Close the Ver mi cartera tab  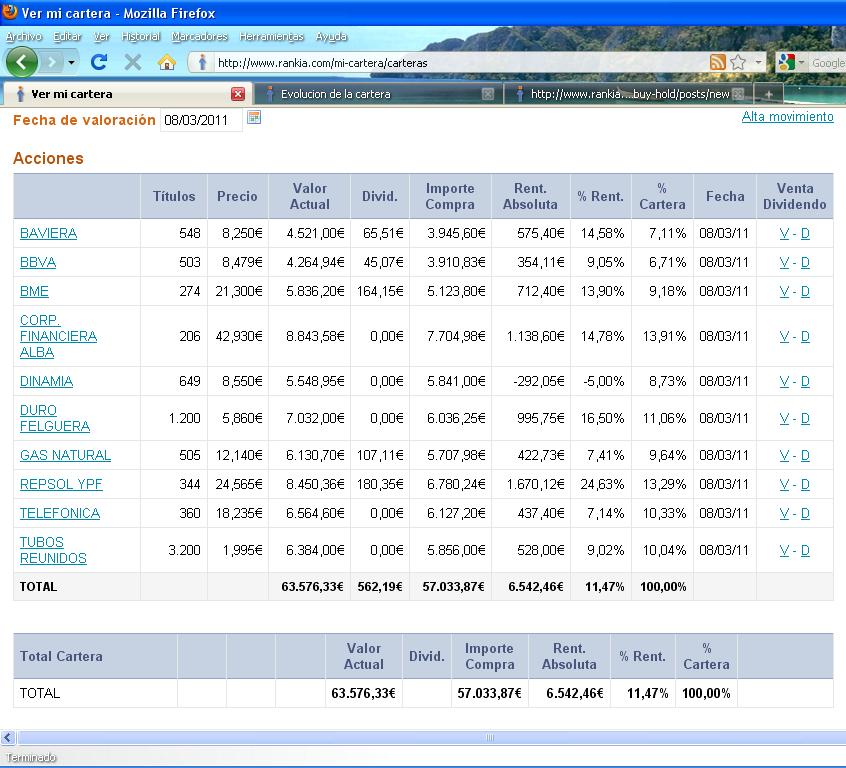tap(238, 94)
